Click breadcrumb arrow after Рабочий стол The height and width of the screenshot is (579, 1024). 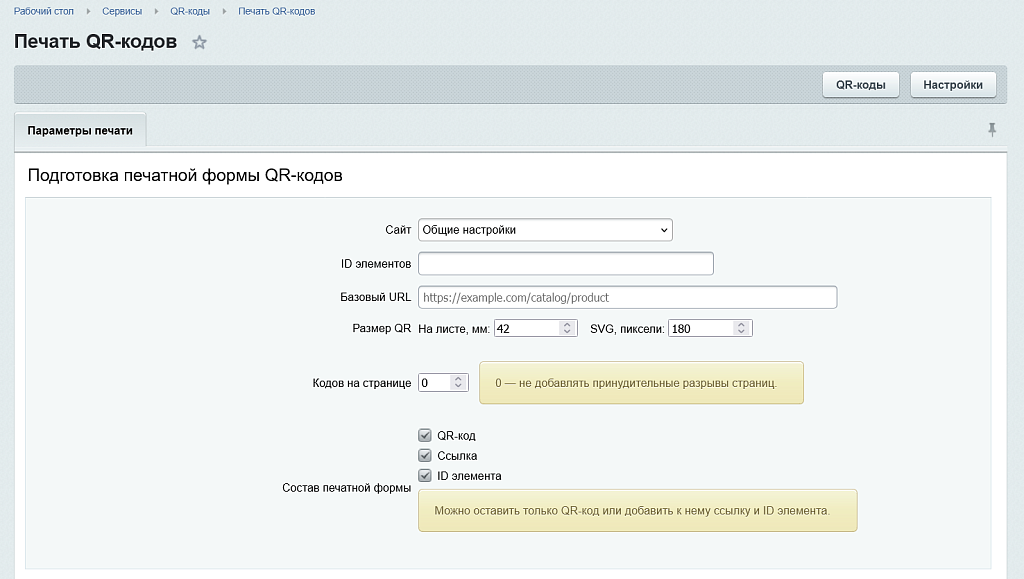coord(88,11)
